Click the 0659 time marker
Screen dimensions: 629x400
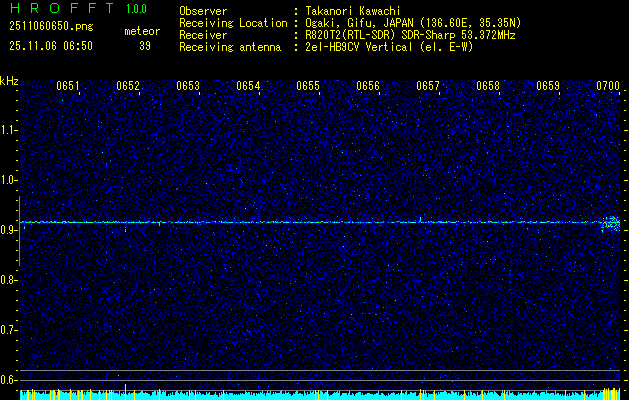pos(548,86)
